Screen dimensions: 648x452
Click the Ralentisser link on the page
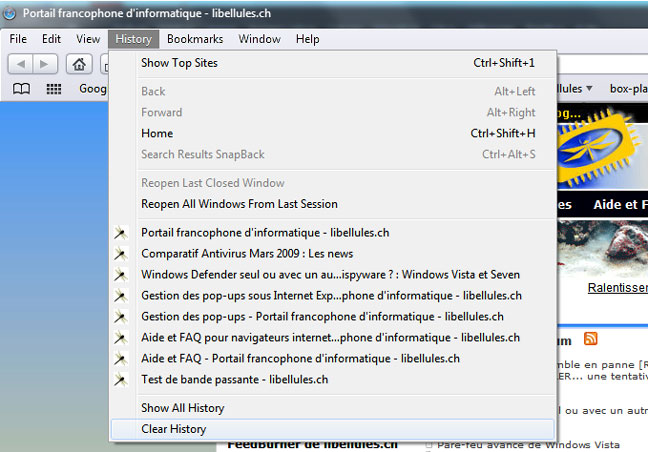(x=618, y=288)
